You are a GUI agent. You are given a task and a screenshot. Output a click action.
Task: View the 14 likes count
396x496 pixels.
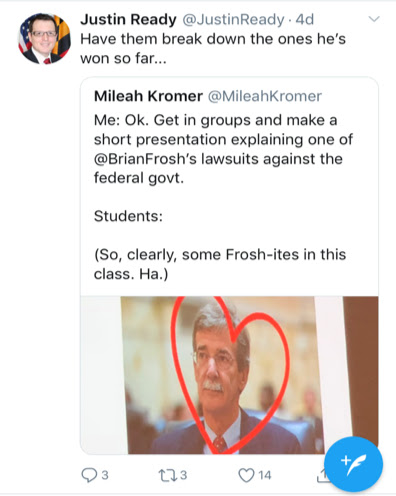[265, 475]
